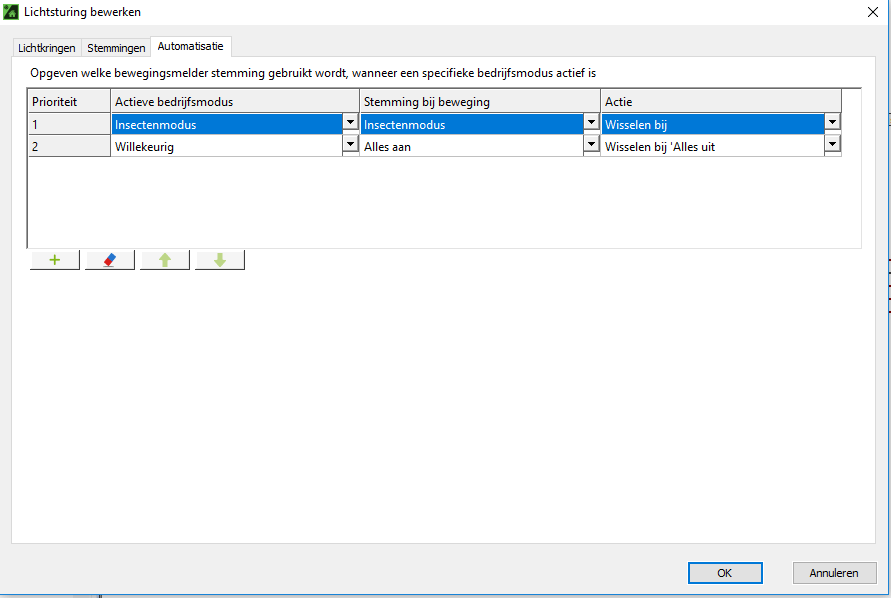Move selected rule up with green arrow
891x598 pixels.
(165, 260)
